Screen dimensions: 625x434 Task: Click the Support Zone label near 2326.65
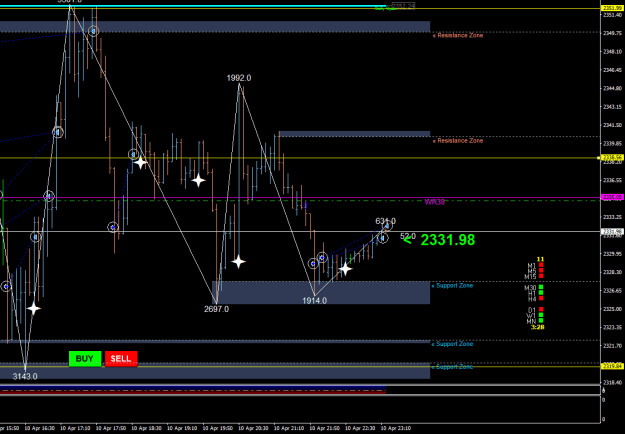[x=452, y=286]
